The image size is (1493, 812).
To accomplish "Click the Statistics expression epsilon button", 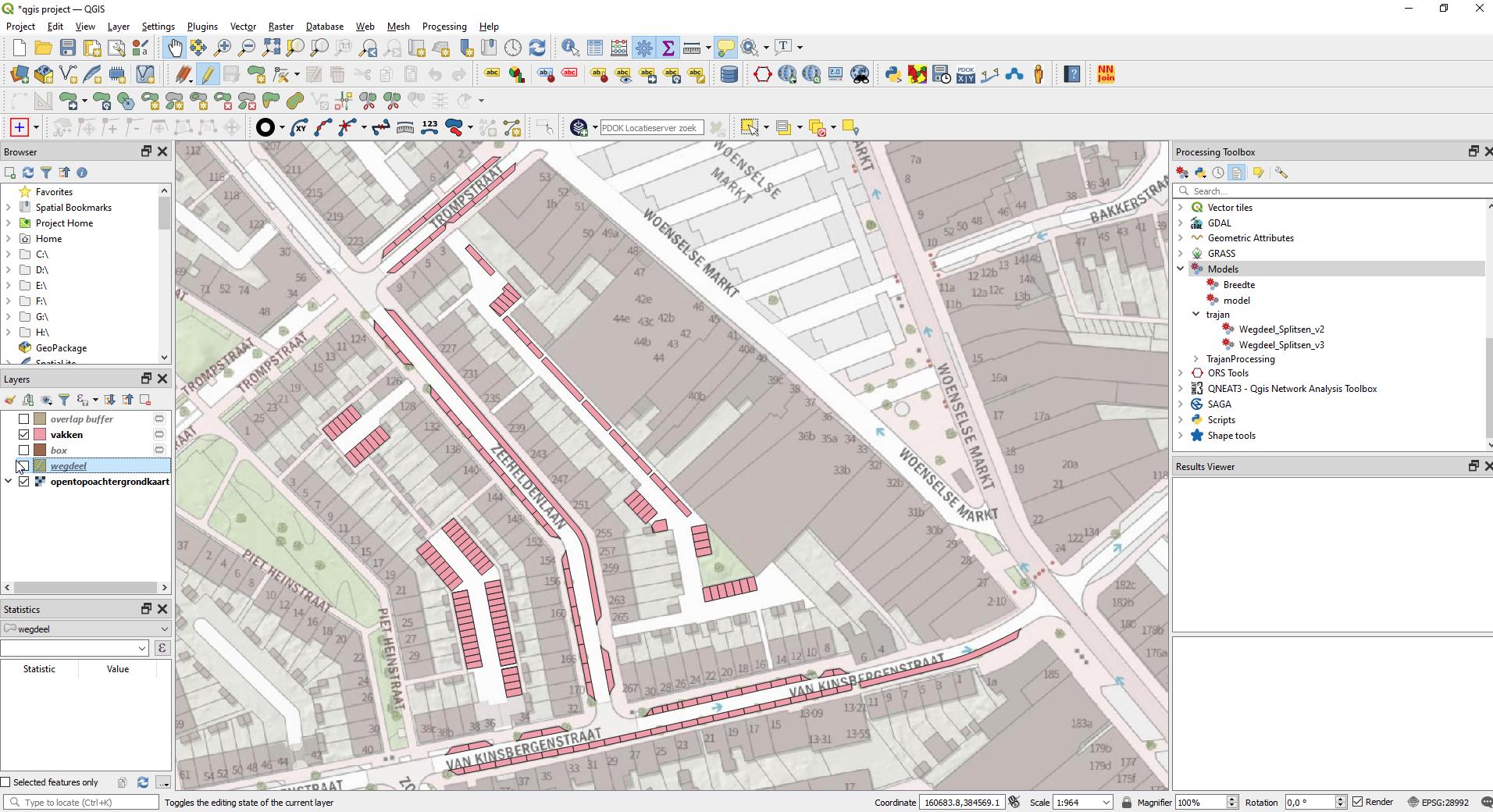I will pos(162,648).
